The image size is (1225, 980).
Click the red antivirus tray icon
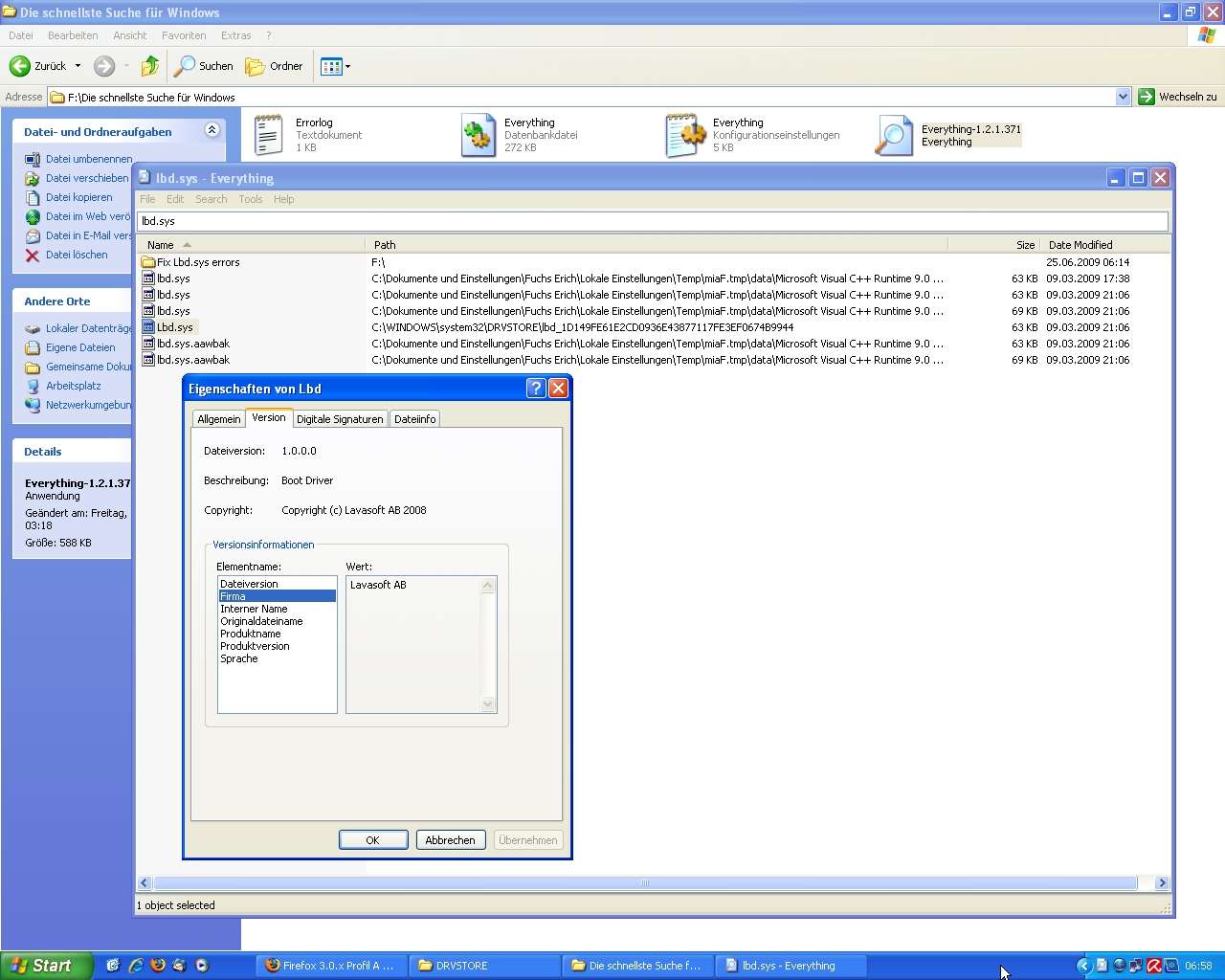1154,966
